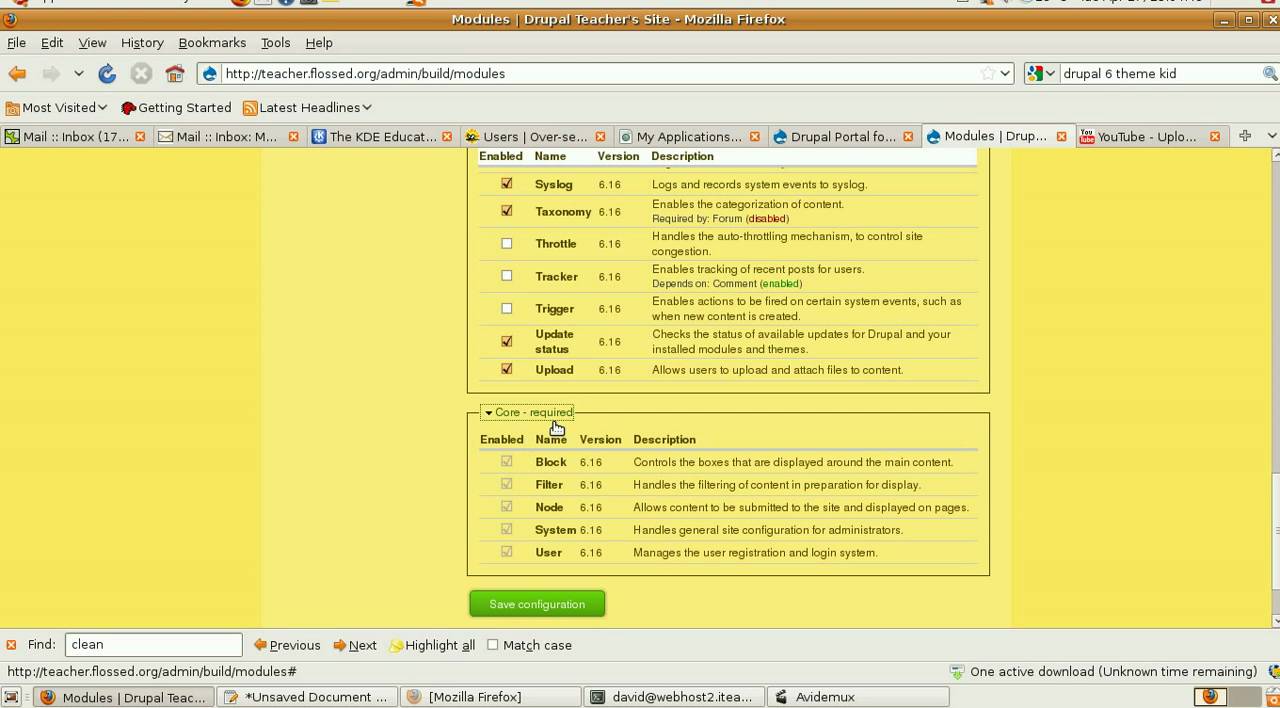Image resolution: width=1280 pixels, height=708 pixels.
Task: Switch to david@webhost2 terminal in taskbar
Action: (674, 697)
